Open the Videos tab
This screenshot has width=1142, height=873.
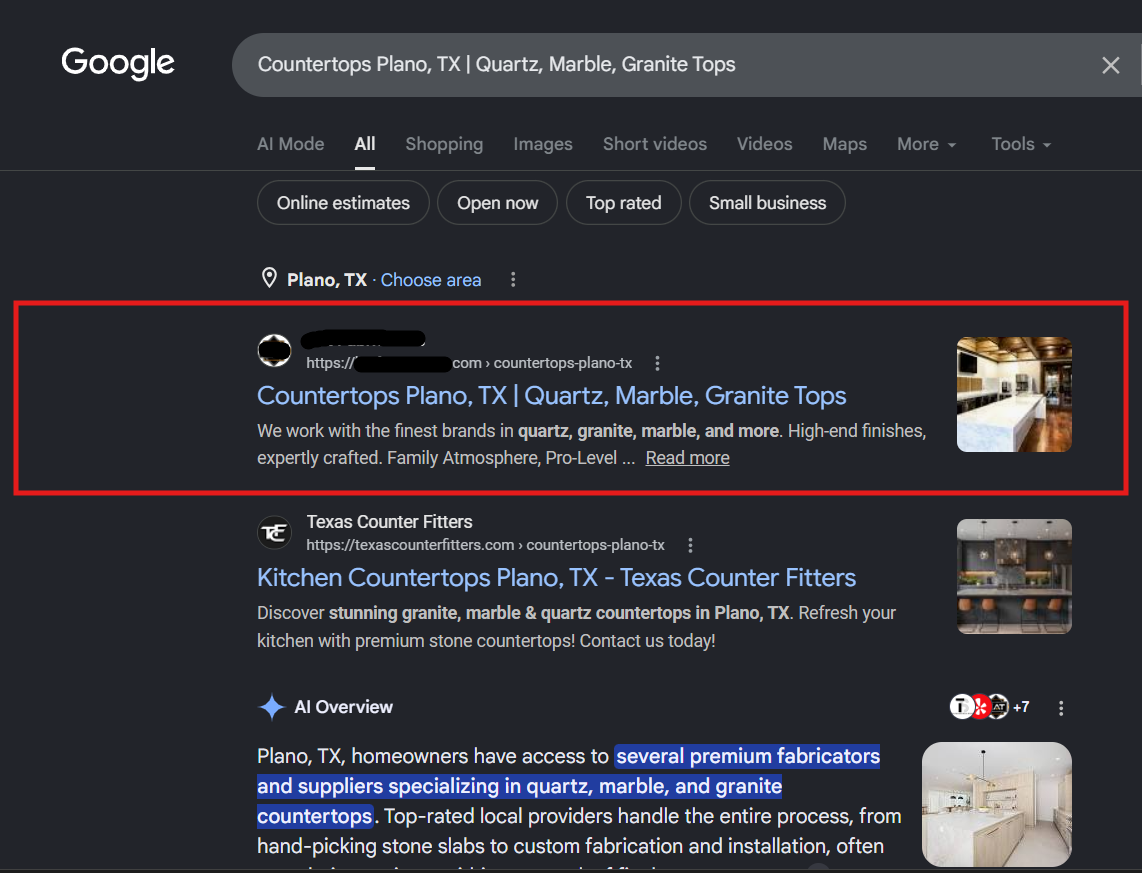click(x=764, y=144)
